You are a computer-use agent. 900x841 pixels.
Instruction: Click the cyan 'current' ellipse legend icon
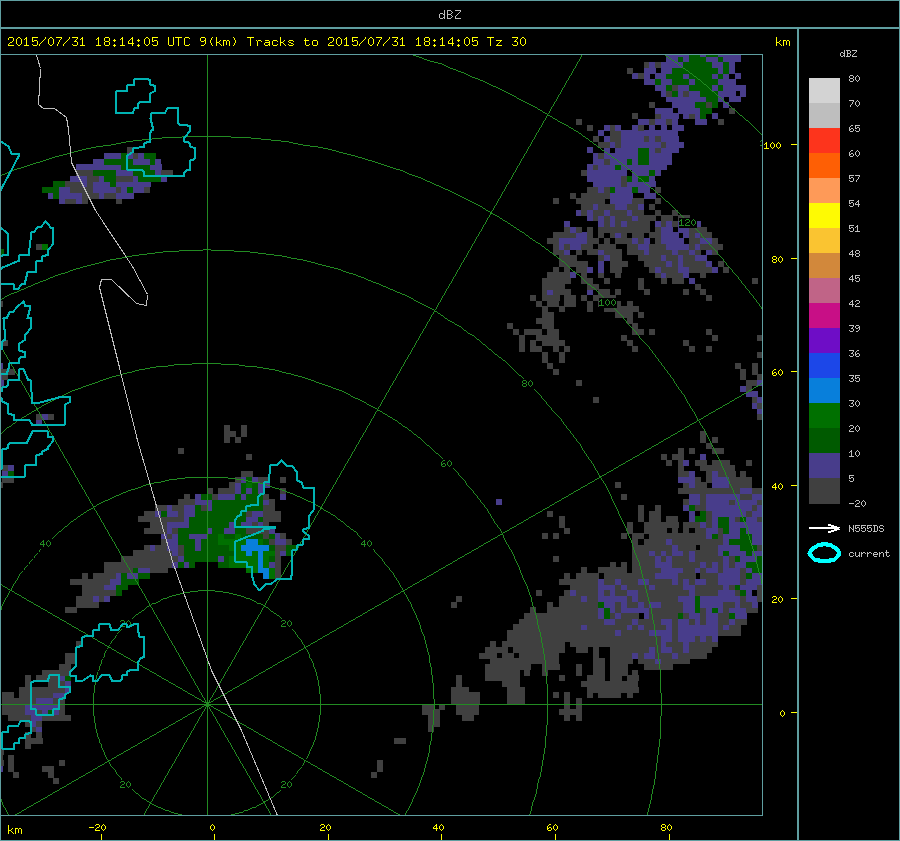(x=824, y=553)
